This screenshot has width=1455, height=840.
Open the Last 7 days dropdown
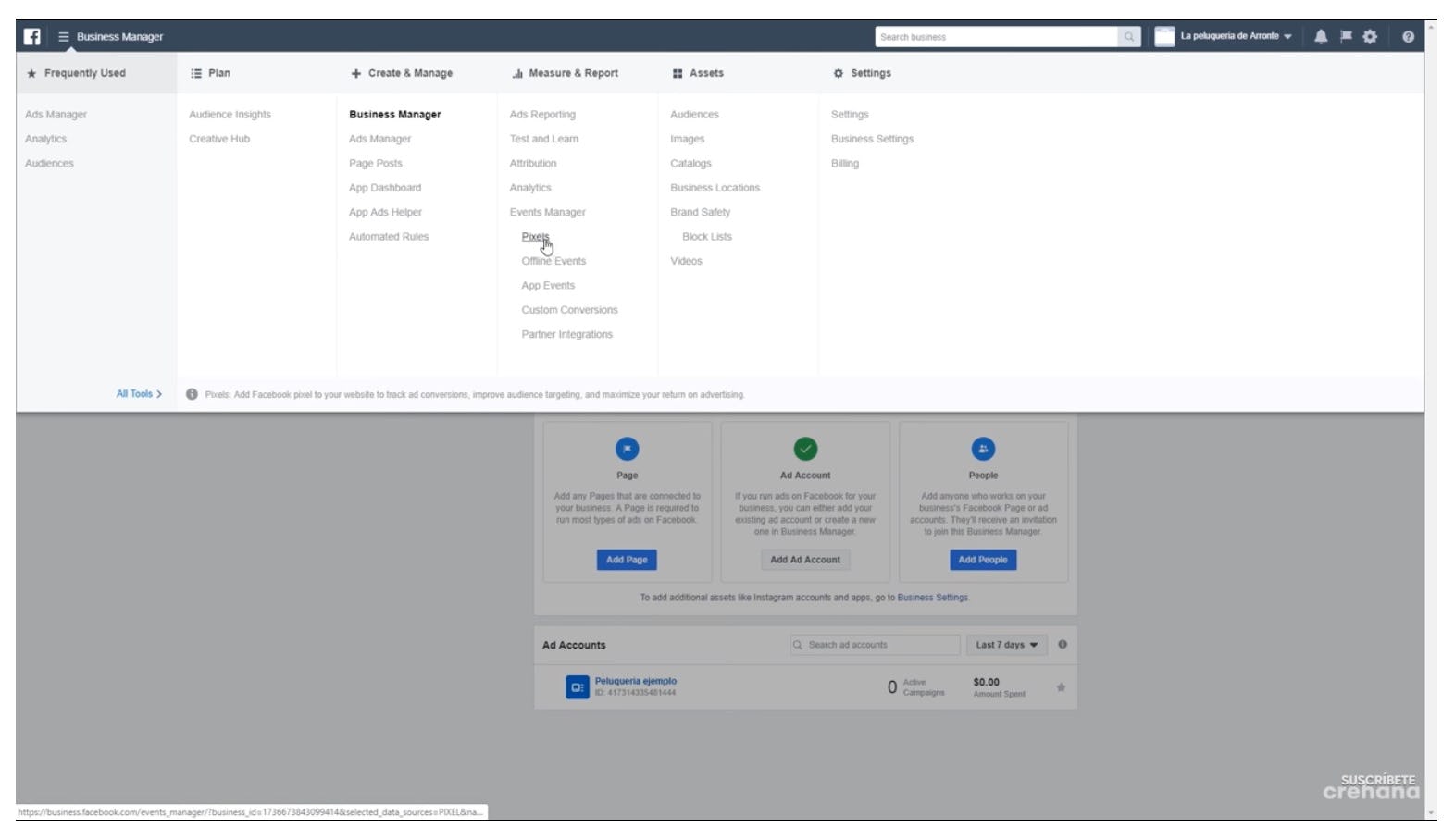click(1006, 645)
